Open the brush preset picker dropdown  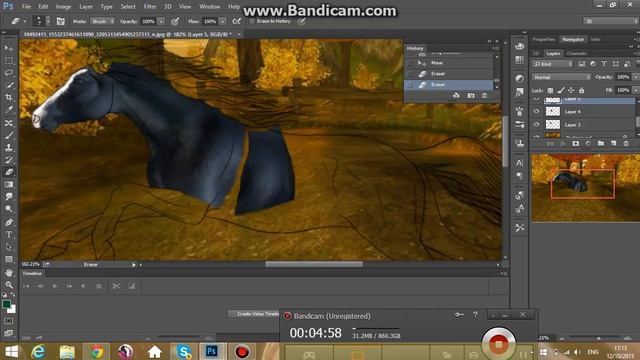click(48, 21)
